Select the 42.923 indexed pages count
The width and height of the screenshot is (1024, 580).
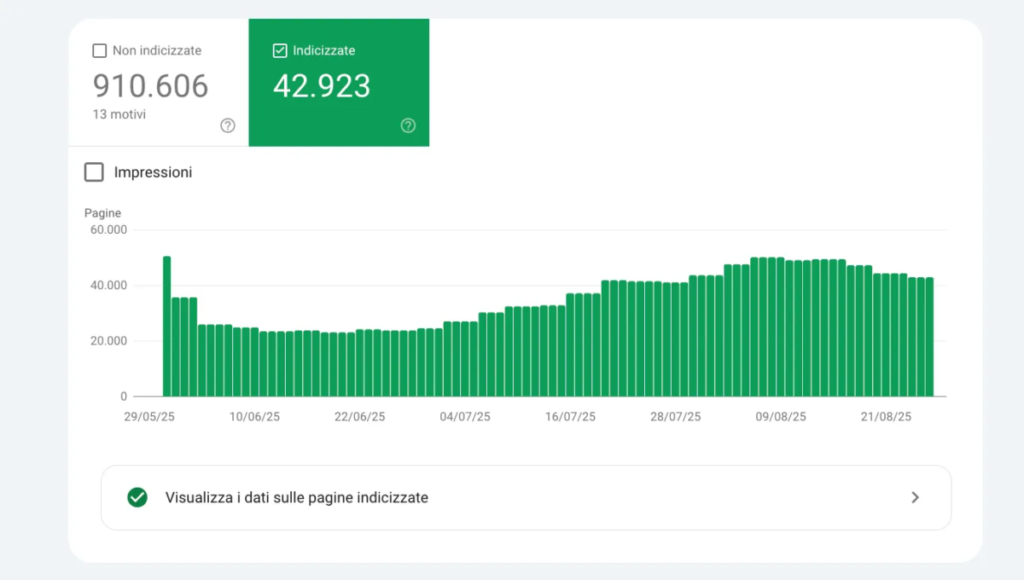[321, 86]
